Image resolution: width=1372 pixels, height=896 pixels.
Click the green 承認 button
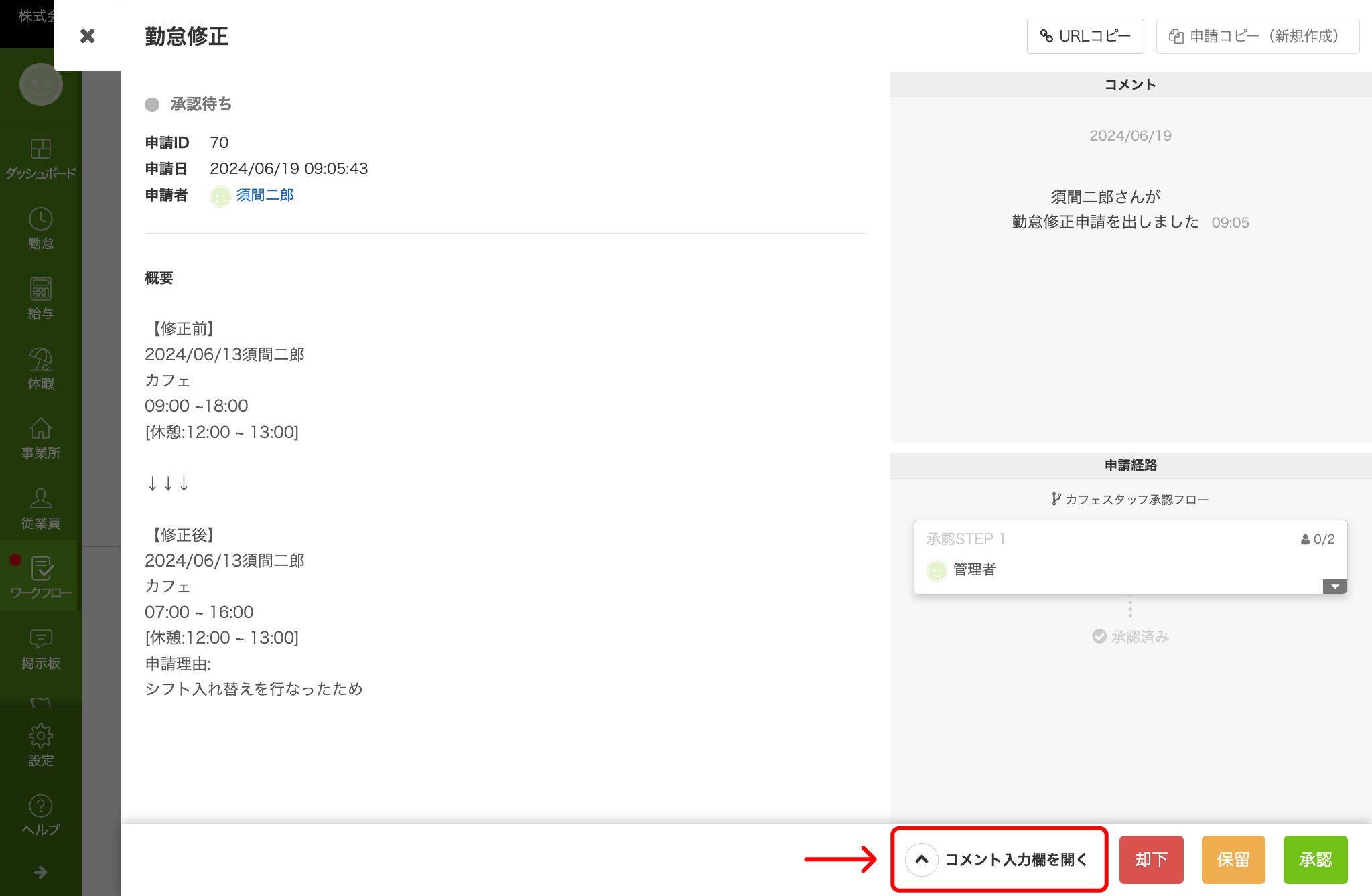[1315, 859]
